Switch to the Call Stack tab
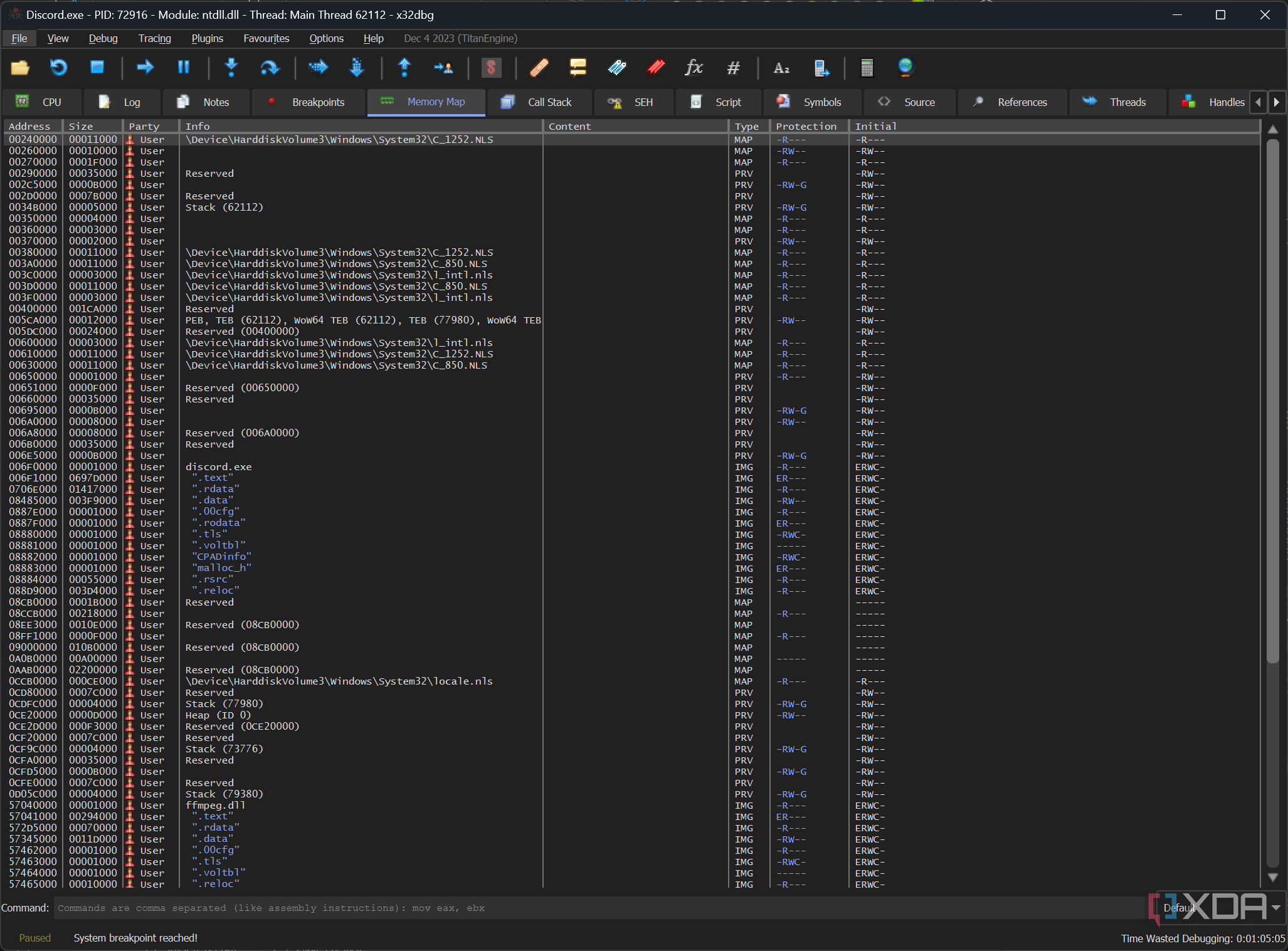 tap(539, 102)
